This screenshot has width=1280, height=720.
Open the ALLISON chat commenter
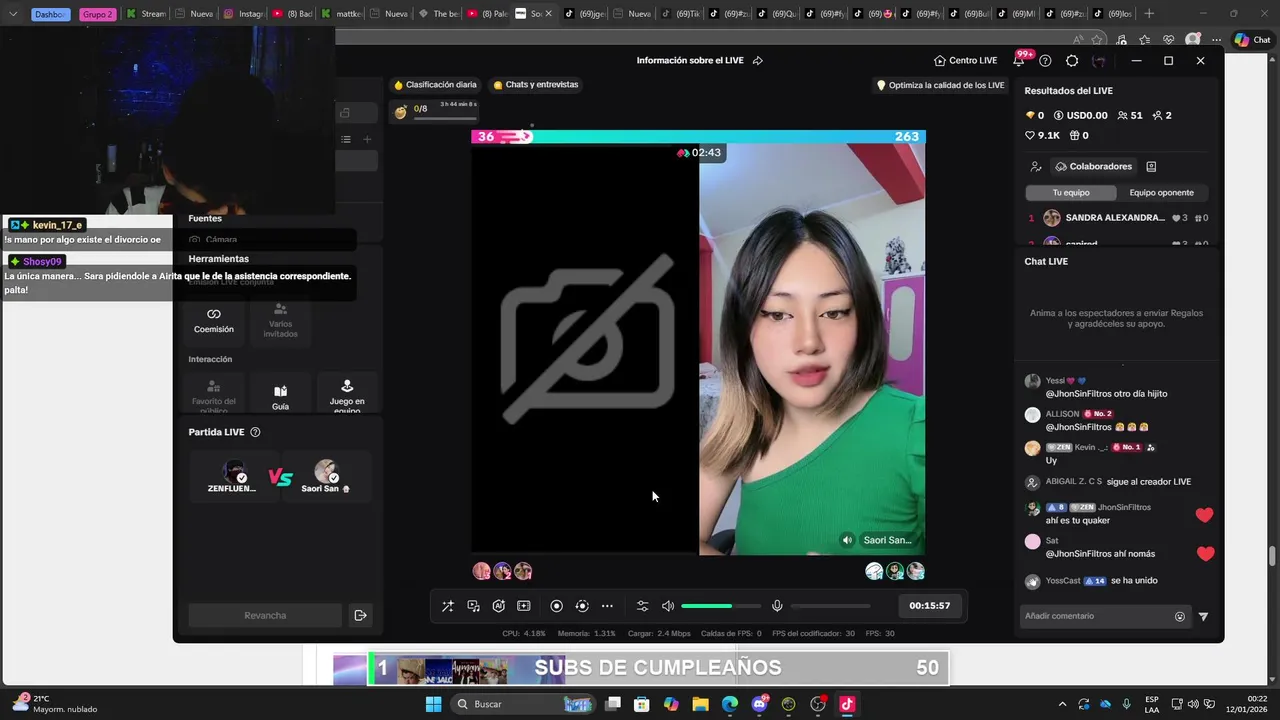point(1062,414)
